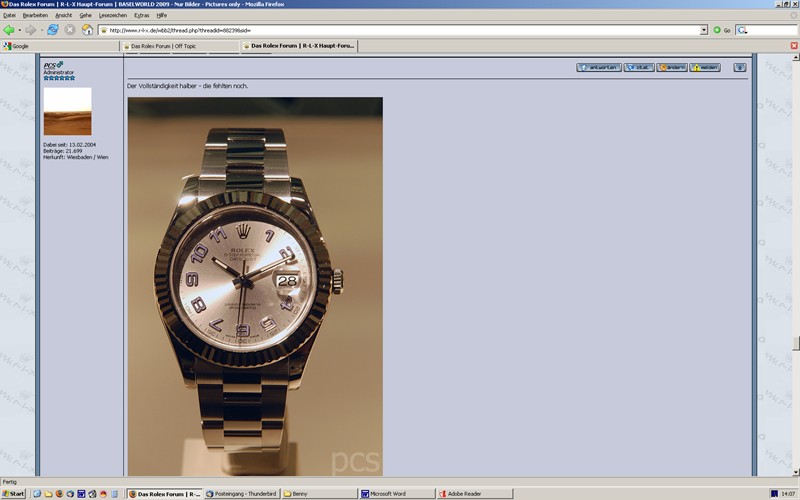Click the browser Back arrow button
Screen dimensions: 800x500
tap(9, 30)
